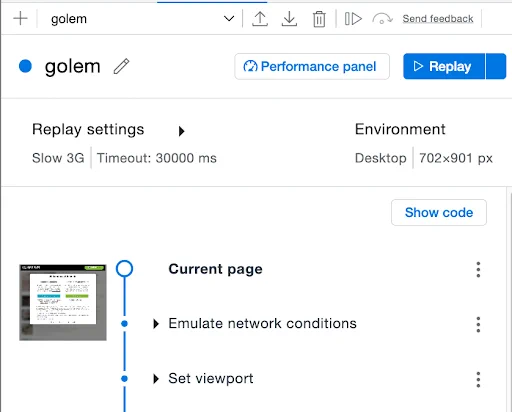Click the Show code button
512x412 pixels.
439,212
